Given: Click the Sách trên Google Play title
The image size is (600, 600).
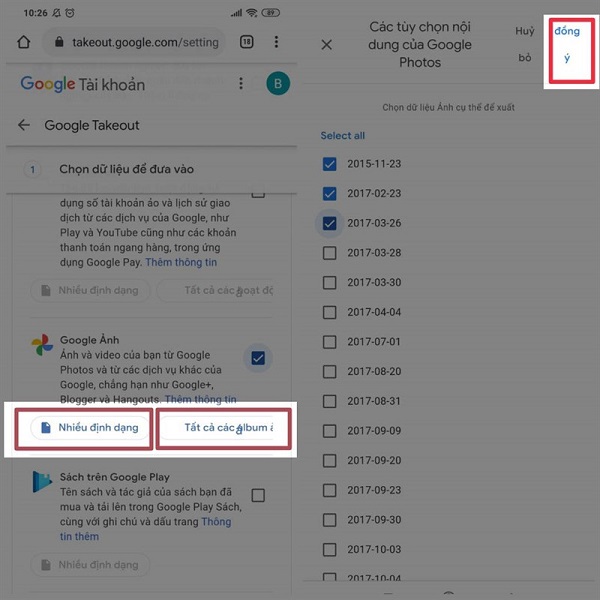Looking at the screenshot, I should 114,477.
